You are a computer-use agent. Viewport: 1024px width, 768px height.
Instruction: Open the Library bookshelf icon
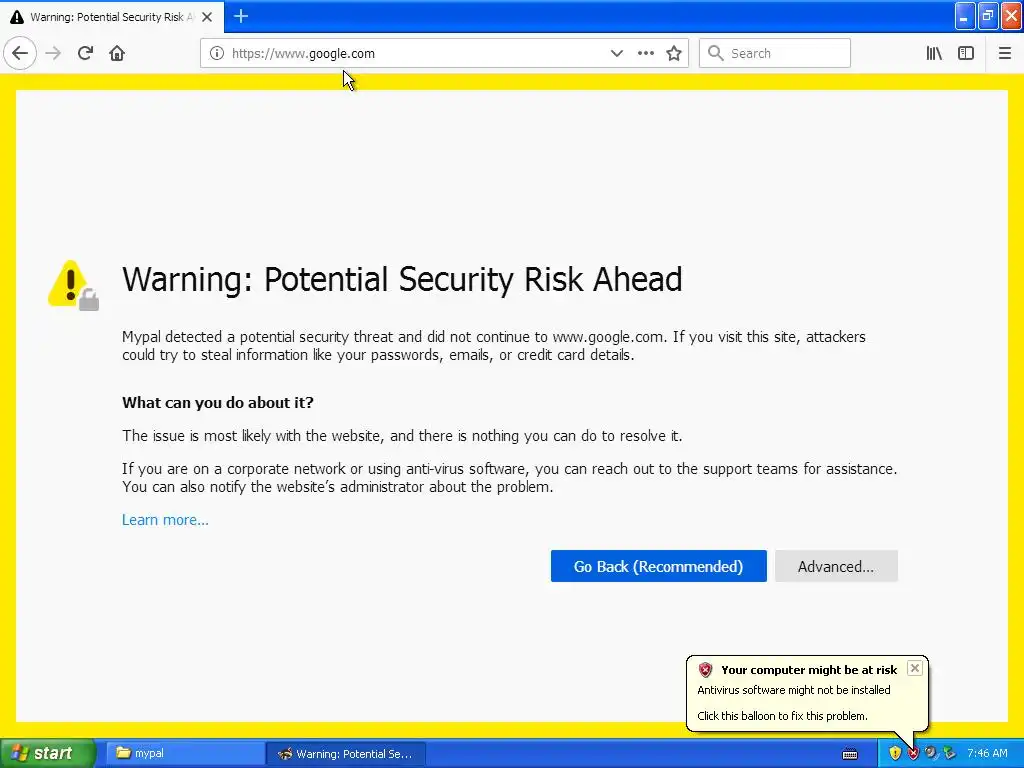(934, 54)
